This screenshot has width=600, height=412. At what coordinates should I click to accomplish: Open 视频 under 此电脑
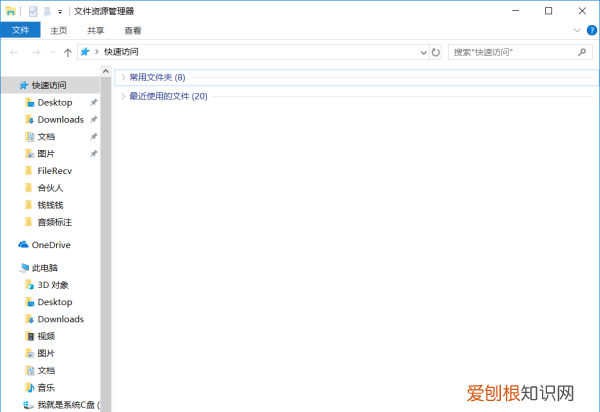click(46, 336)
